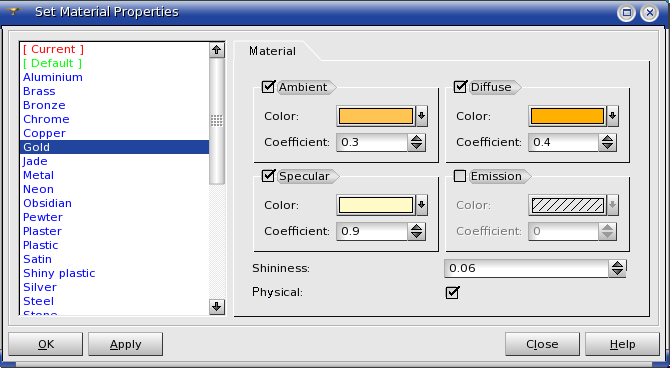Open the Diffuse color dropdown arrow
671x369 pixels.
tap(613, 116)
